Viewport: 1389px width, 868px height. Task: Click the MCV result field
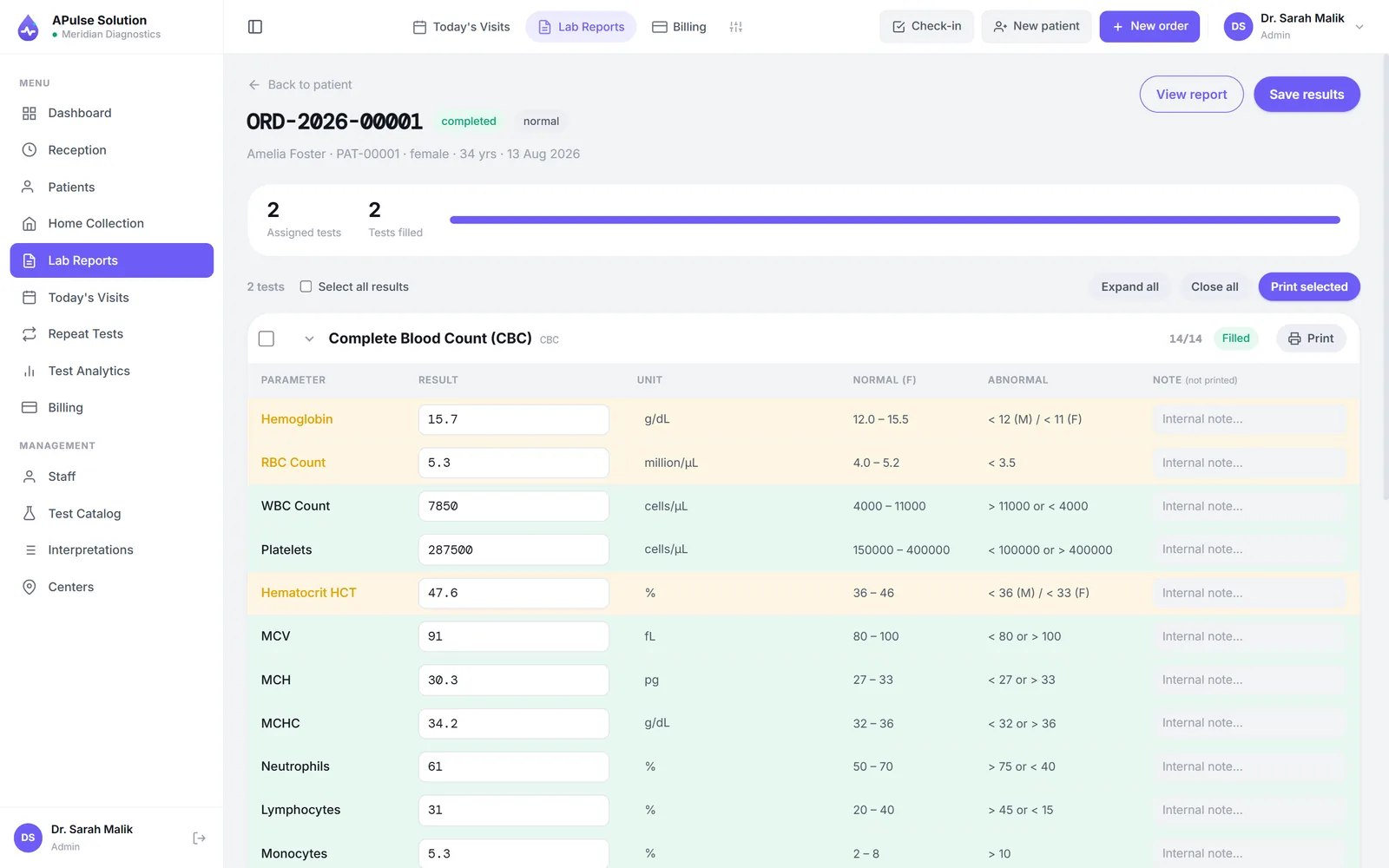point(514,636)
